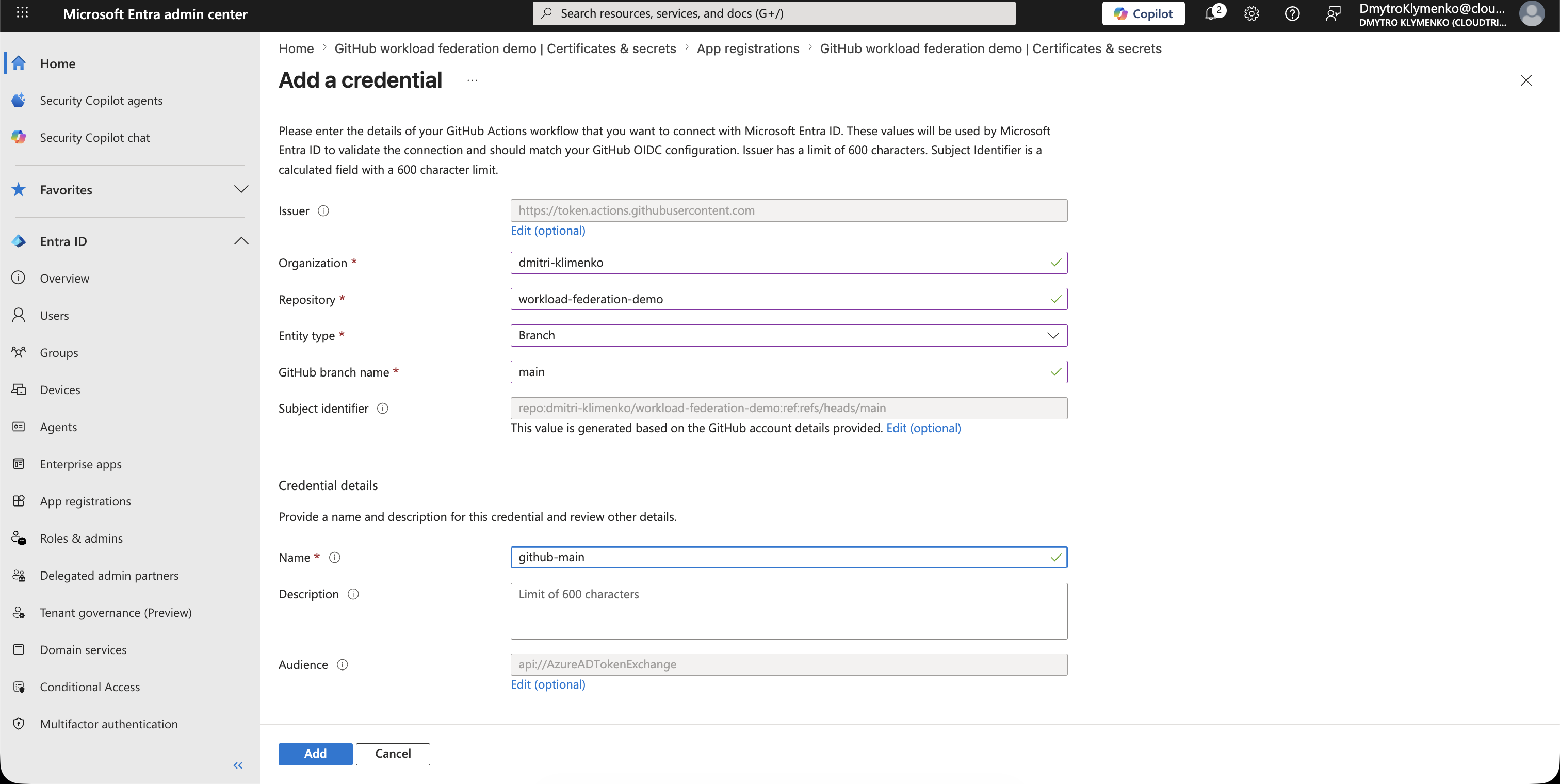Click the Organization input field
This screenshot has height=784, width=1560.
tap(788, 263)
